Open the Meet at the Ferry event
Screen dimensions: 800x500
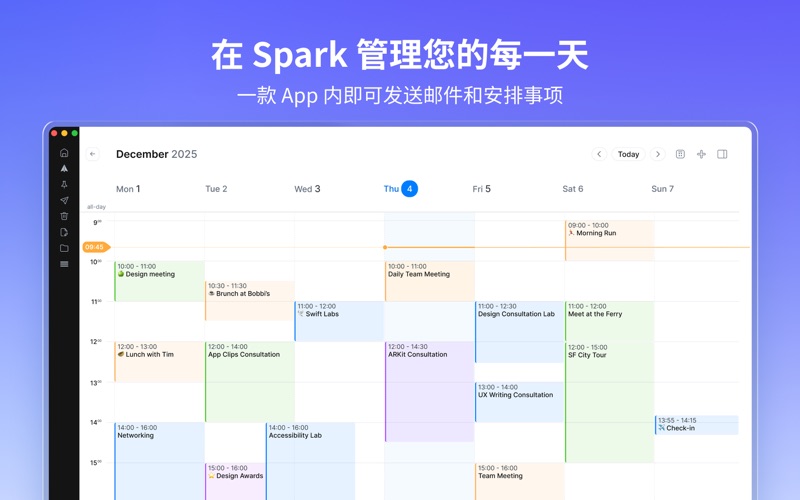click(610, 321)
